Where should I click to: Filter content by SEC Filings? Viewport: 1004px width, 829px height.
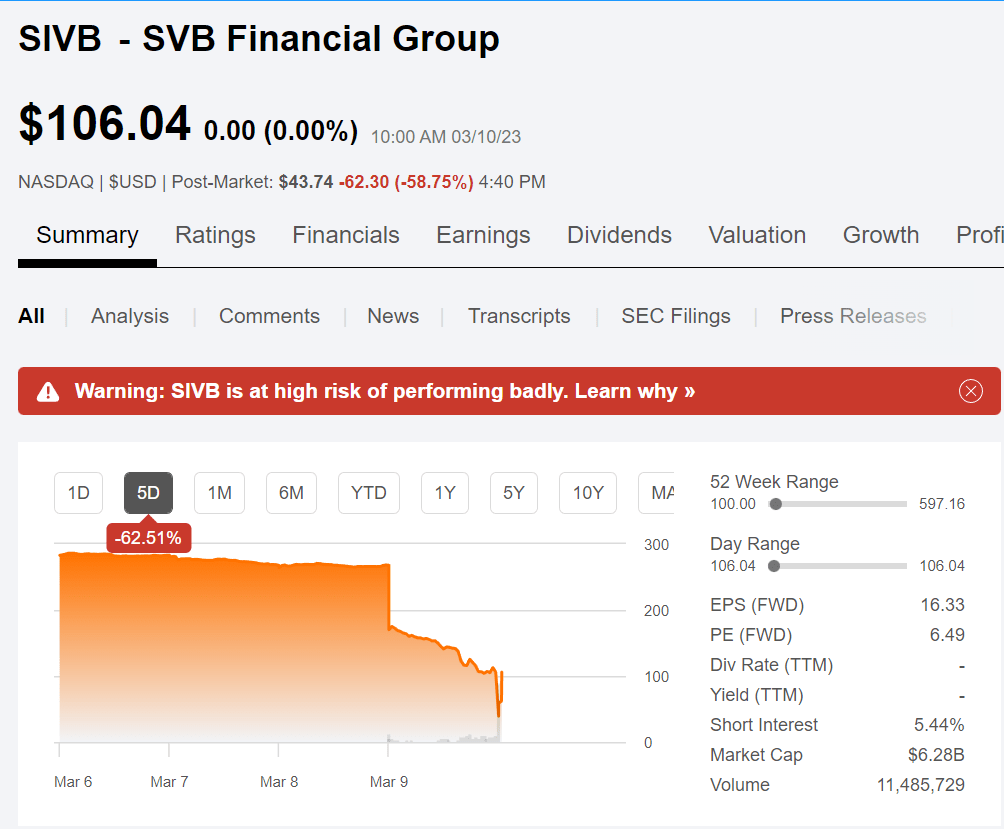pyautogui.click(x=676, y=316)
